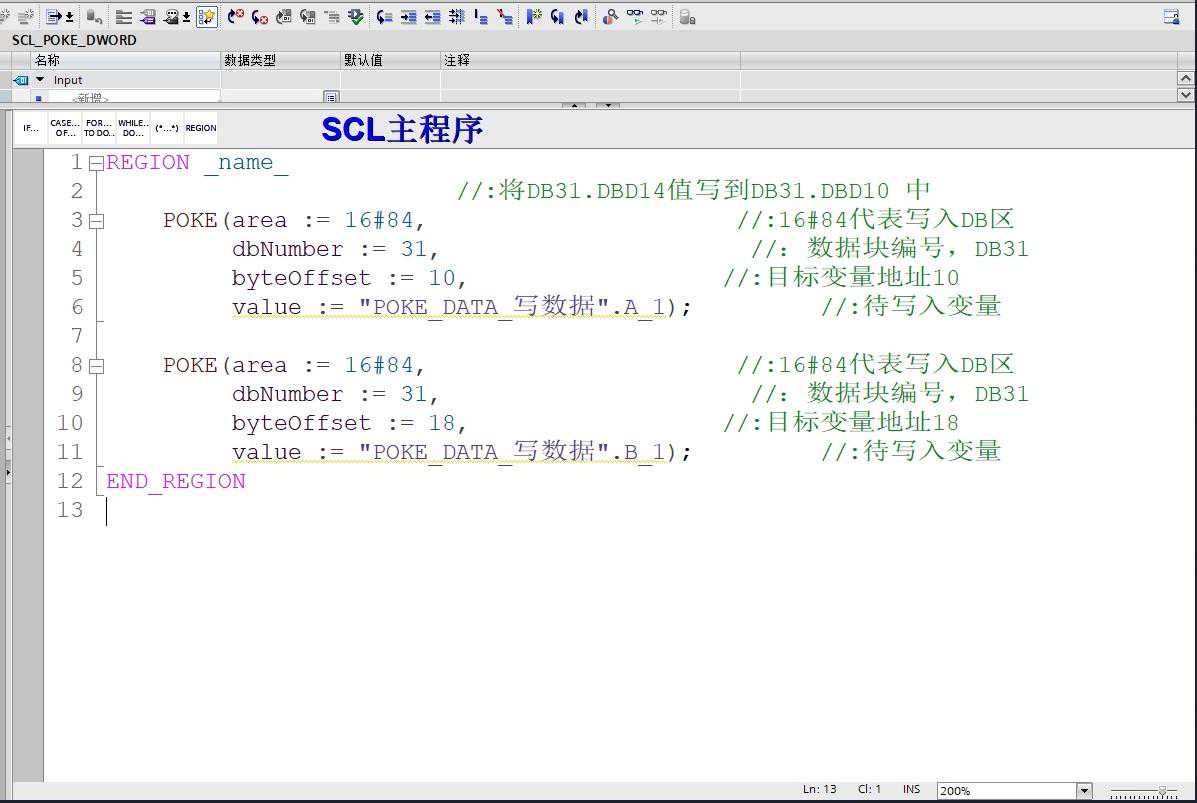Click the indent lines toolbar icon

[x=409, y=17]
